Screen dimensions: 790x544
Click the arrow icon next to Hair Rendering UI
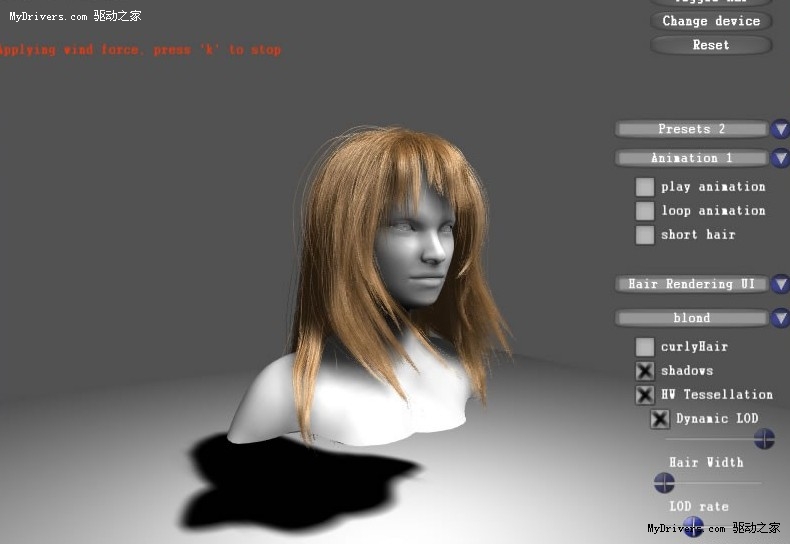click(x=780, y=284)
